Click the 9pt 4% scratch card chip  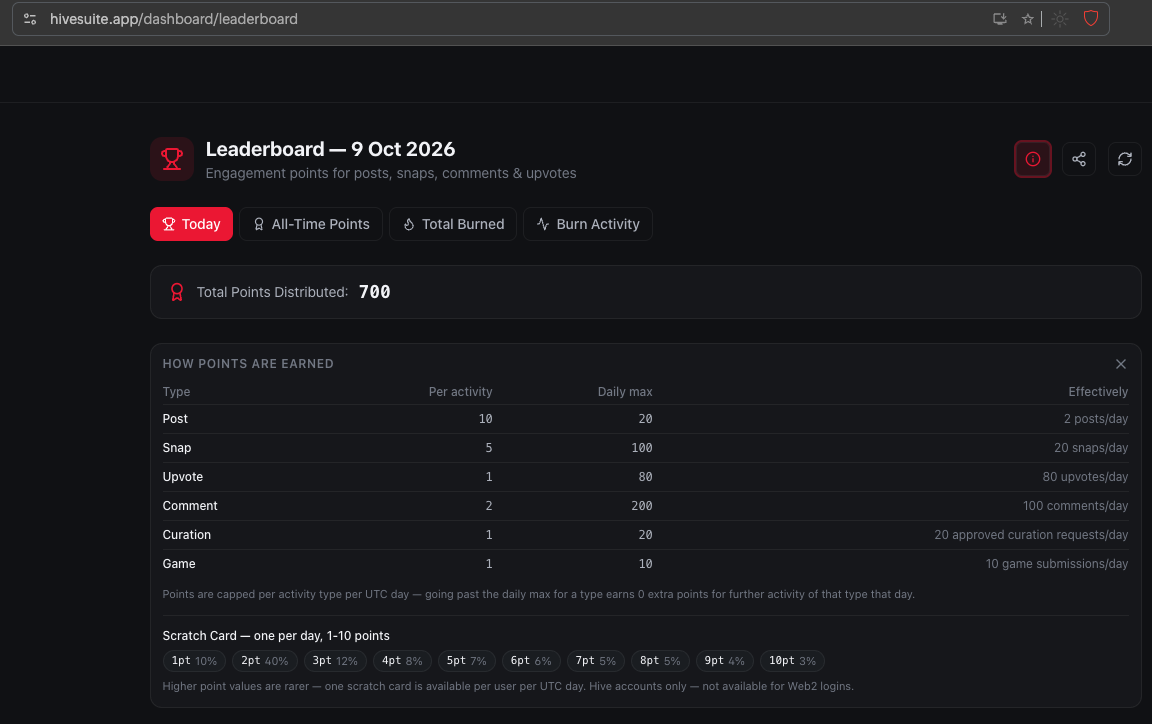724,661
